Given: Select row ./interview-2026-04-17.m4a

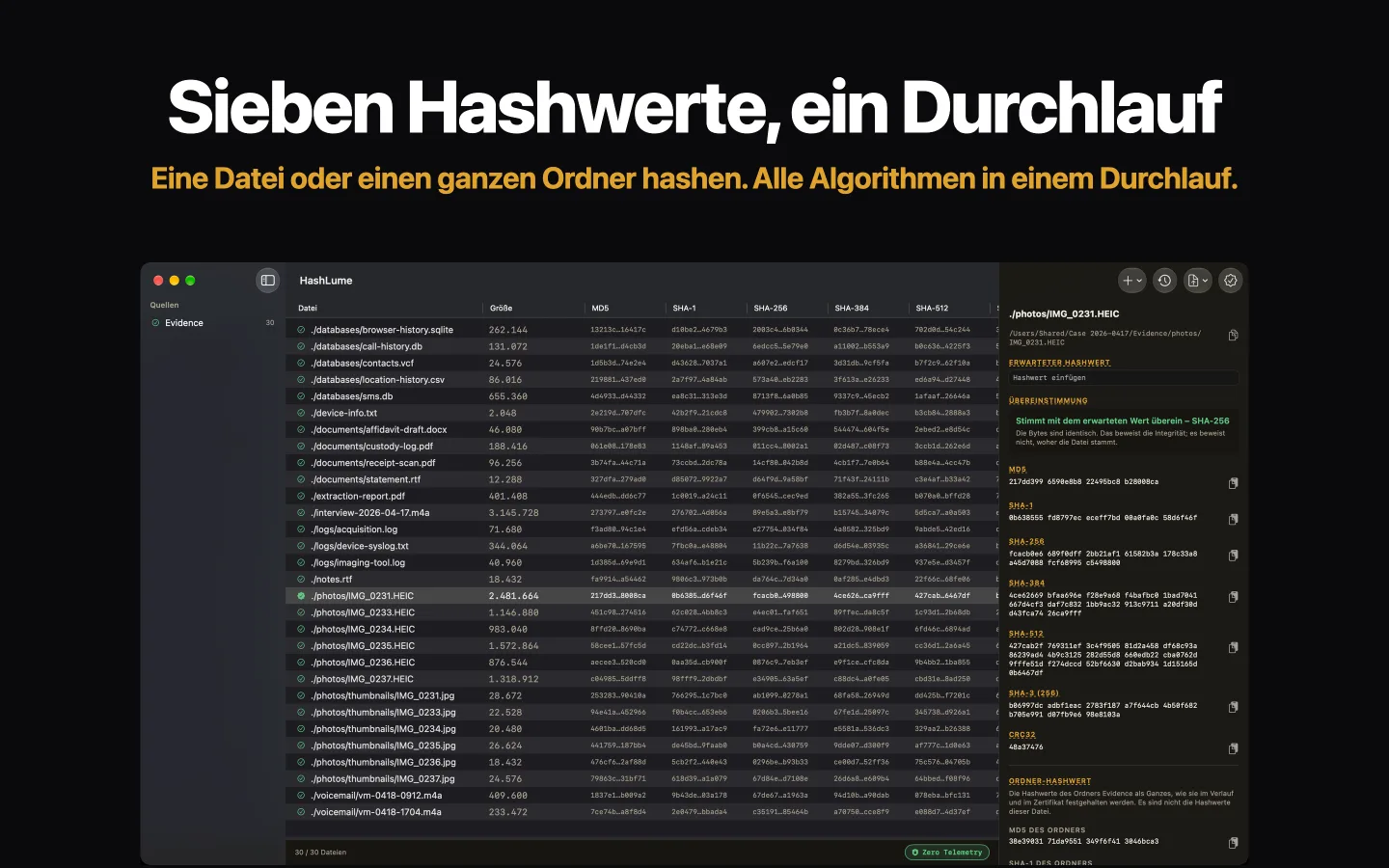Looking at the screenshot, I should point(642,513).
